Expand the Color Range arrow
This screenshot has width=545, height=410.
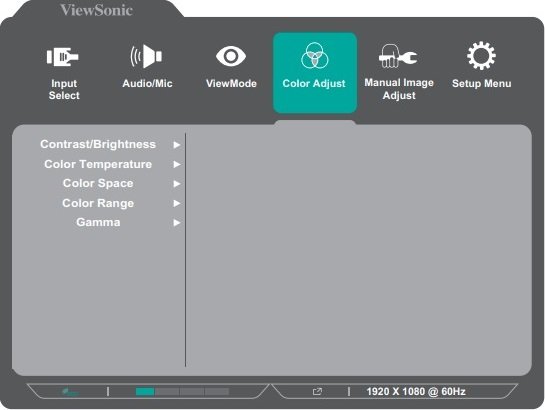[x=177, y=203]
